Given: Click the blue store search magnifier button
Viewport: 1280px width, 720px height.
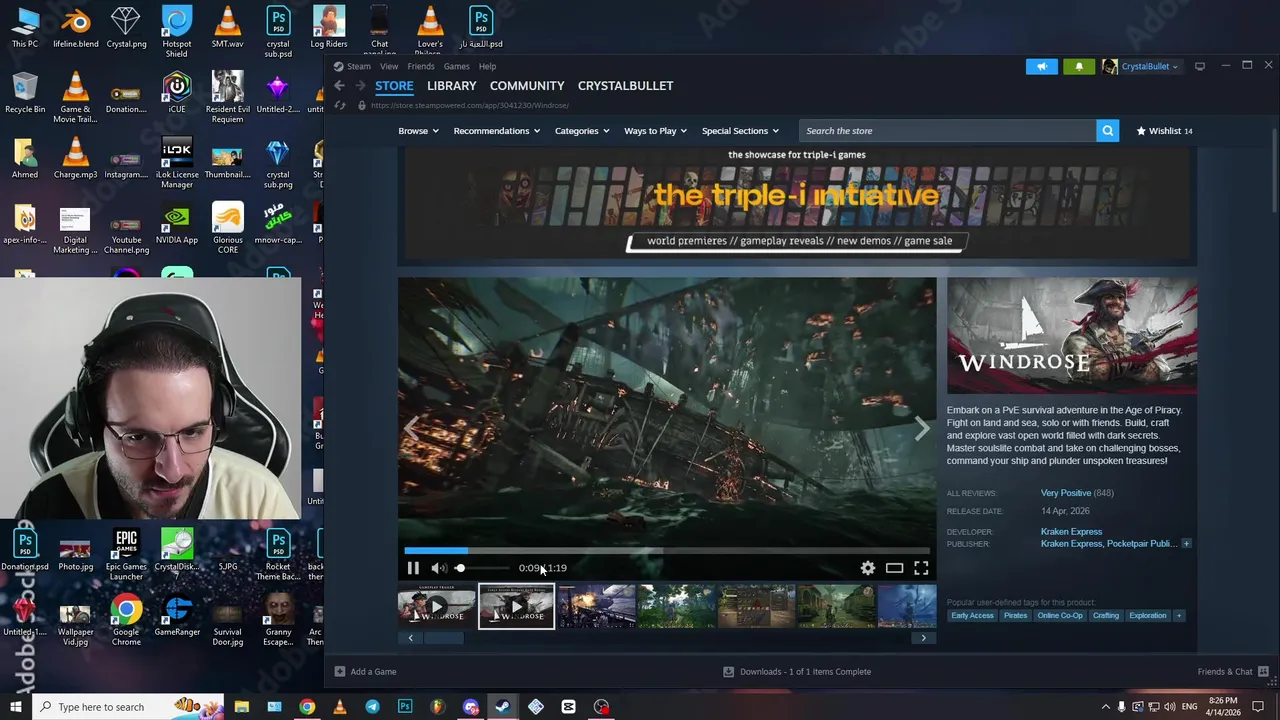Looking at the screenshot, I should [x=1107, y=131].
